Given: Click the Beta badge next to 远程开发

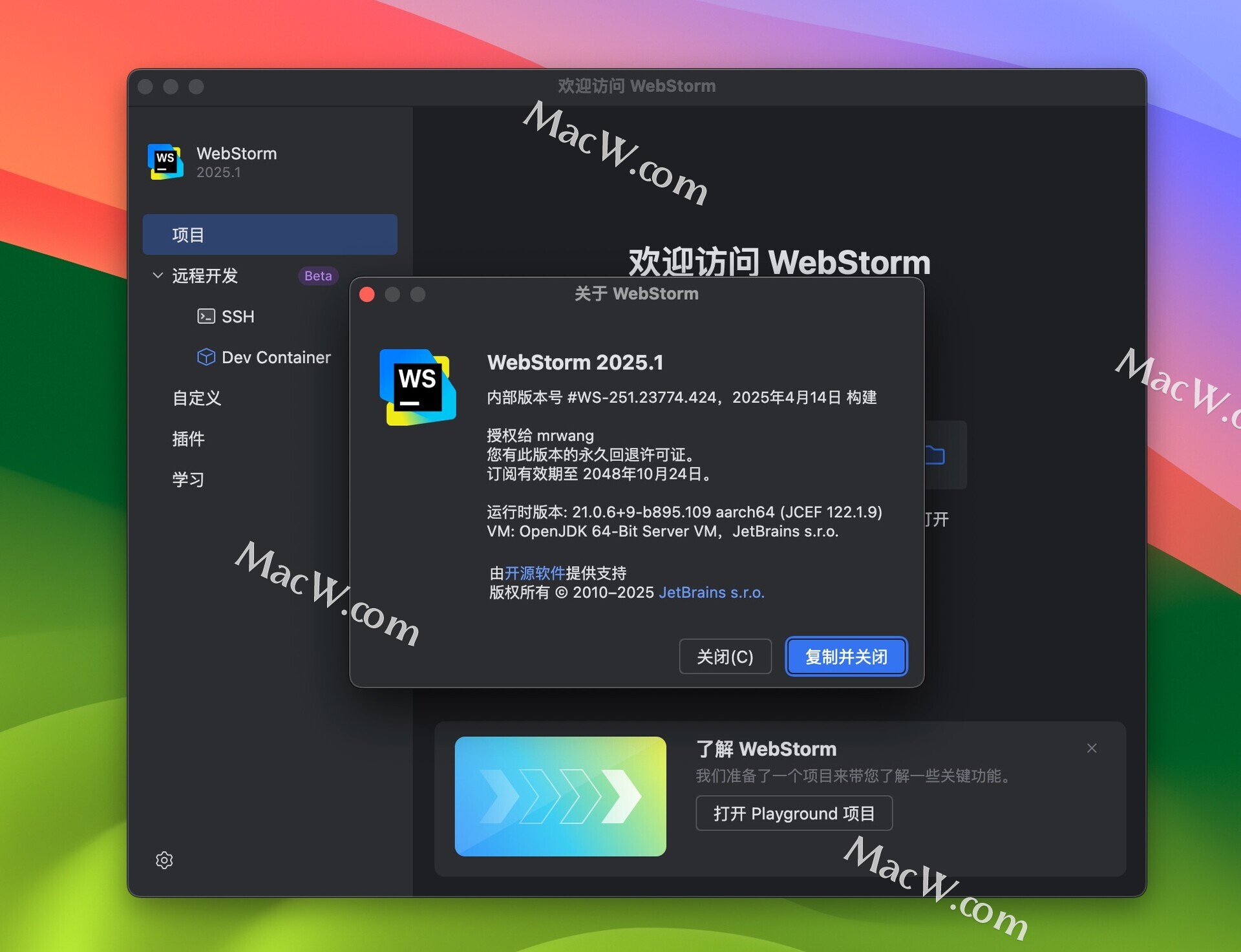Looking at the screenshot, I should (318, 276).
